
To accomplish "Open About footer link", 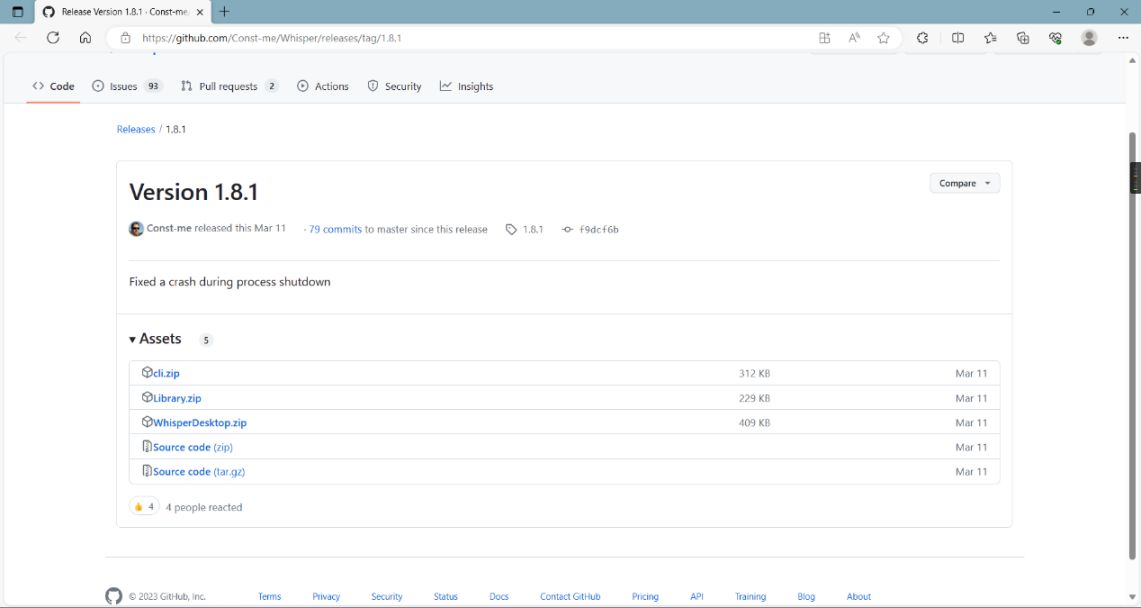I will (x=859, y=596).
